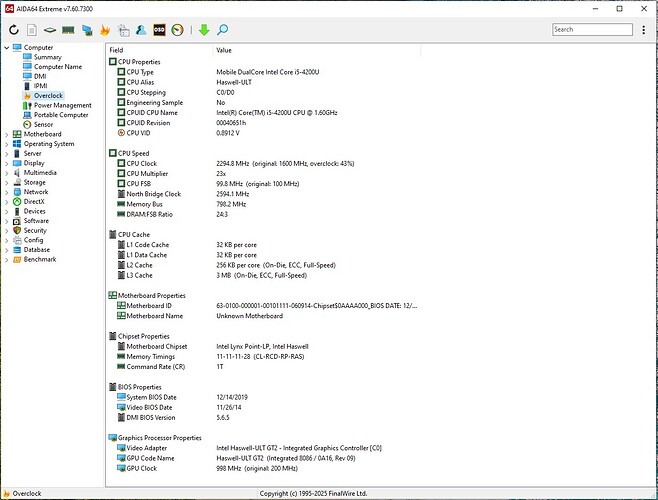Expand the Storage tree node

click(6, 183)
